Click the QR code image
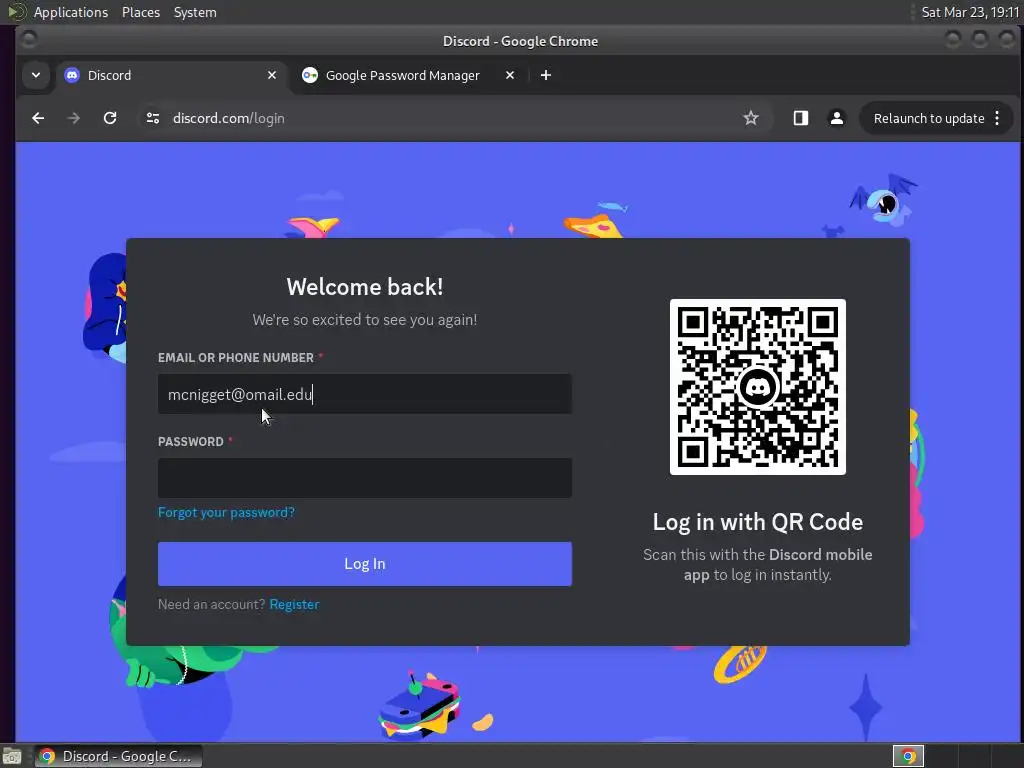1024x768 pixels. click(x=758, y=387)
